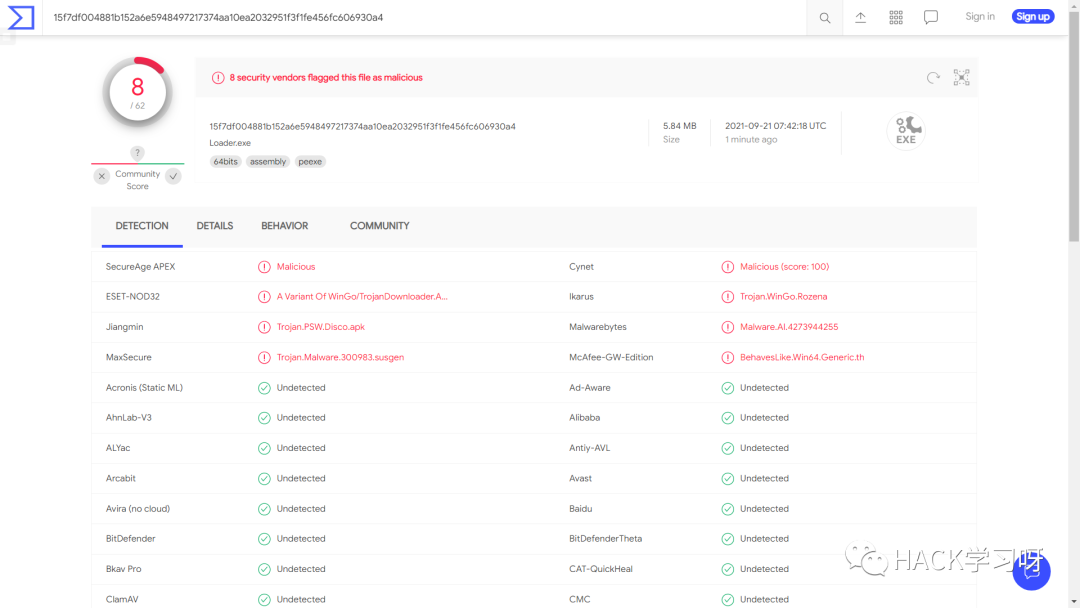Viewport: 1080px width, 608px height.
Task: Click the BitDefender undetected check icon
Action: (264, 539)
